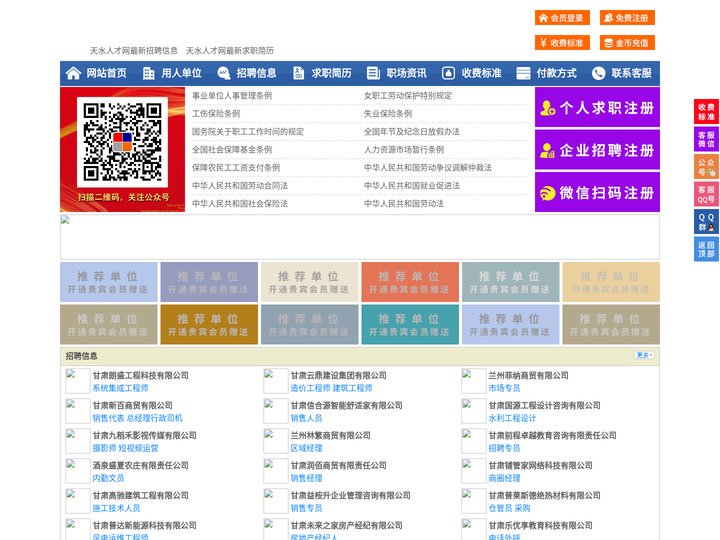Open job 造价工程师 建筑工程师
This screenshot has width=720, height=540.
332,388
